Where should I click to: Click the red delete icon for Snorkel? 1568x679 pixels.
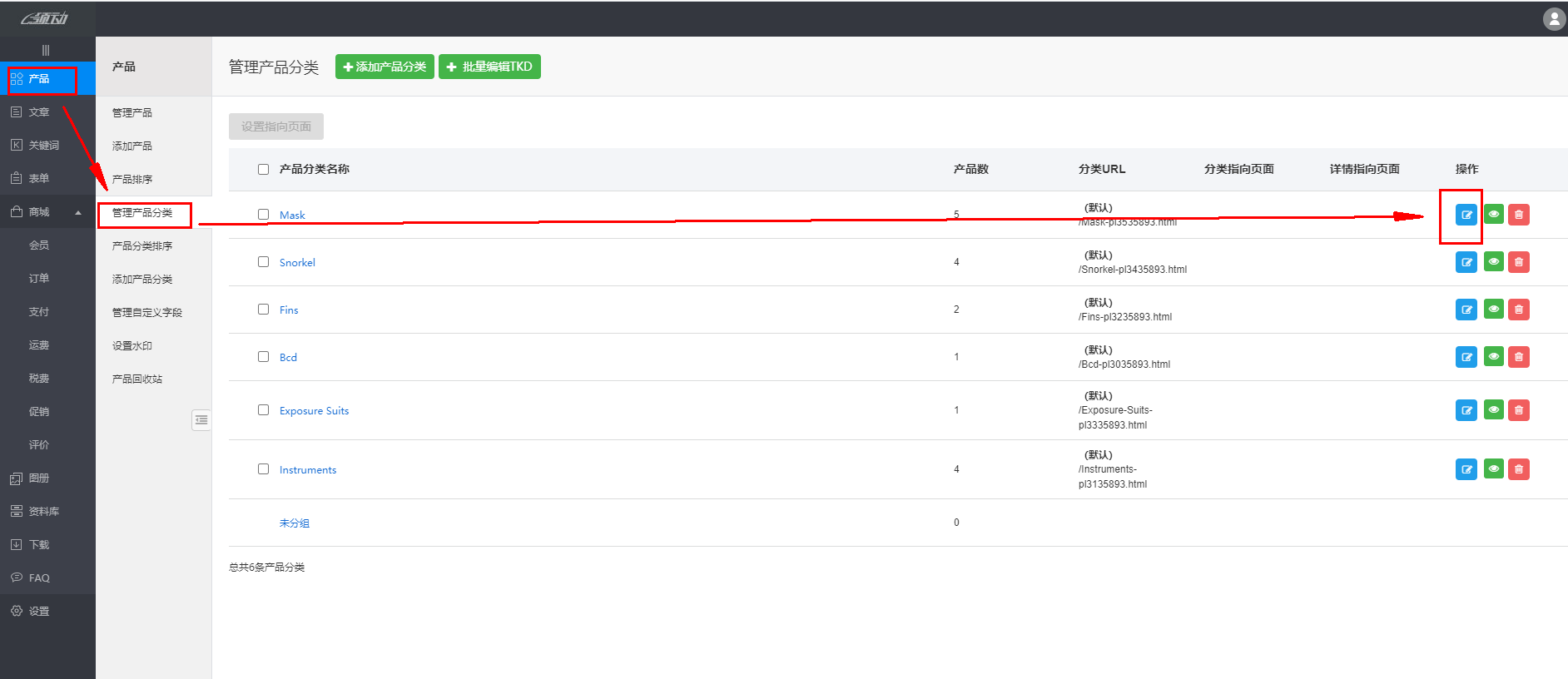click(1518, 262)
